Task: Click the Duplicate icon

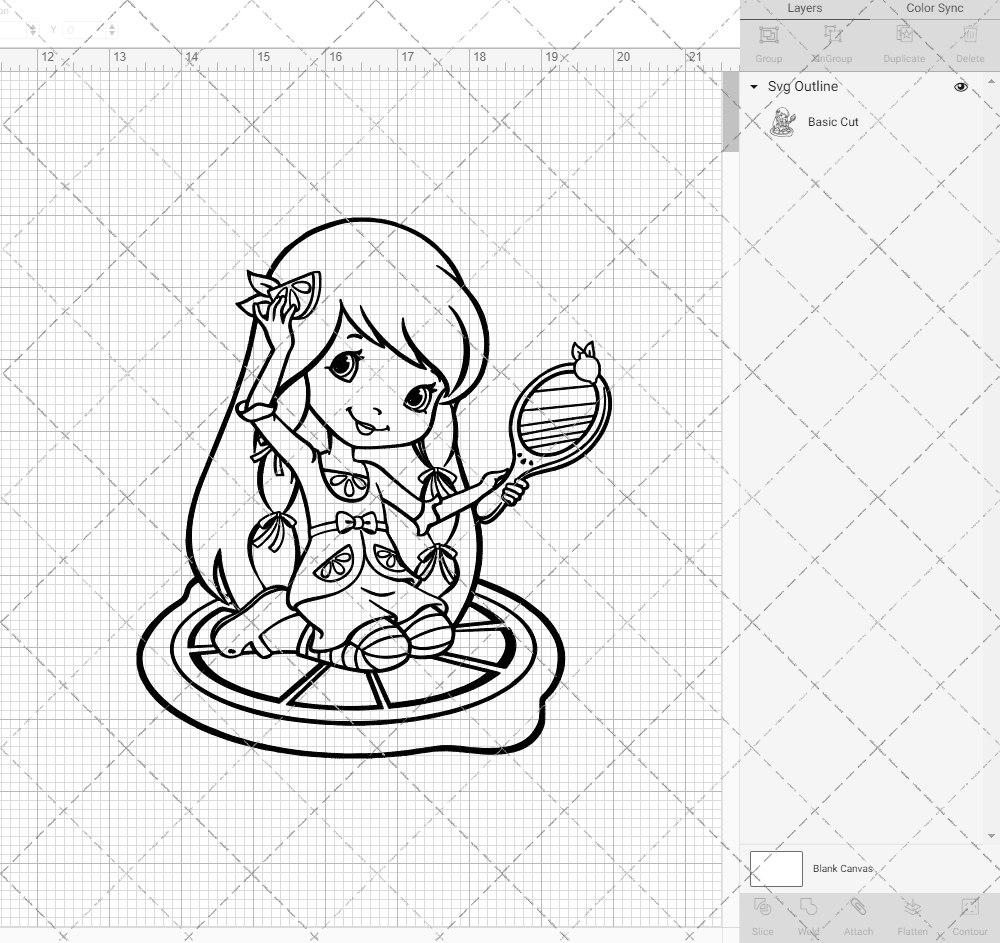Action: coord(904,35)
